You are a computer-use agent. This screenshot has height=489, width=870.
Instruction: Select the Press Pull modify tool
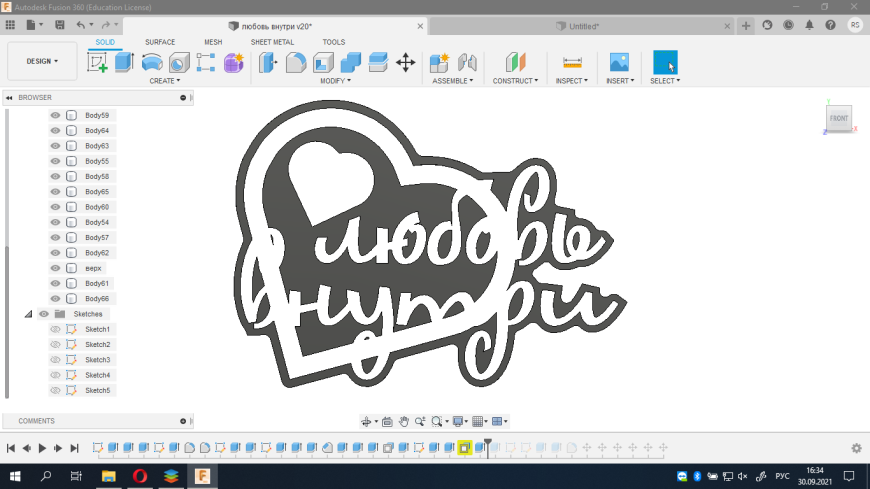(x=269, y=63)
